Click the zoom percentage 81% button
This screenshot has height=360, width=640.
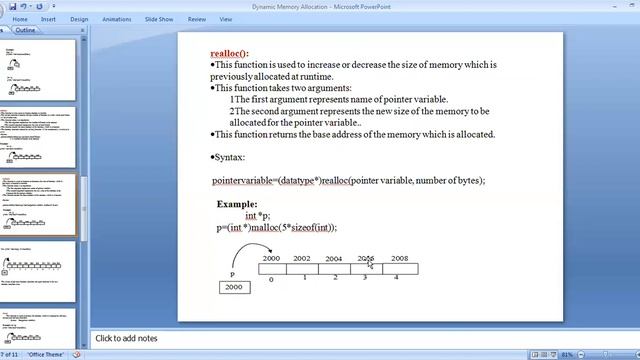pyautogui.click(x=567, y=355)
